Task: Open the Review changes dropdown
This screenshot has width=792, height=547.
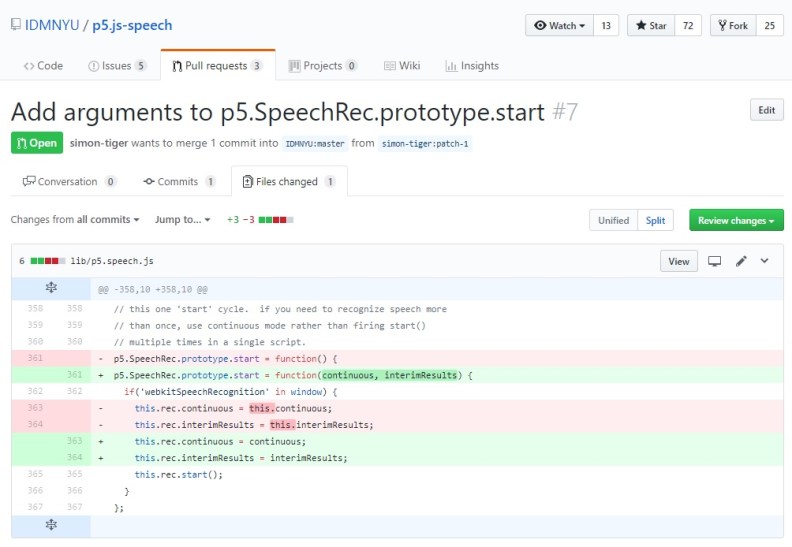Action: (x=736, y=220)
